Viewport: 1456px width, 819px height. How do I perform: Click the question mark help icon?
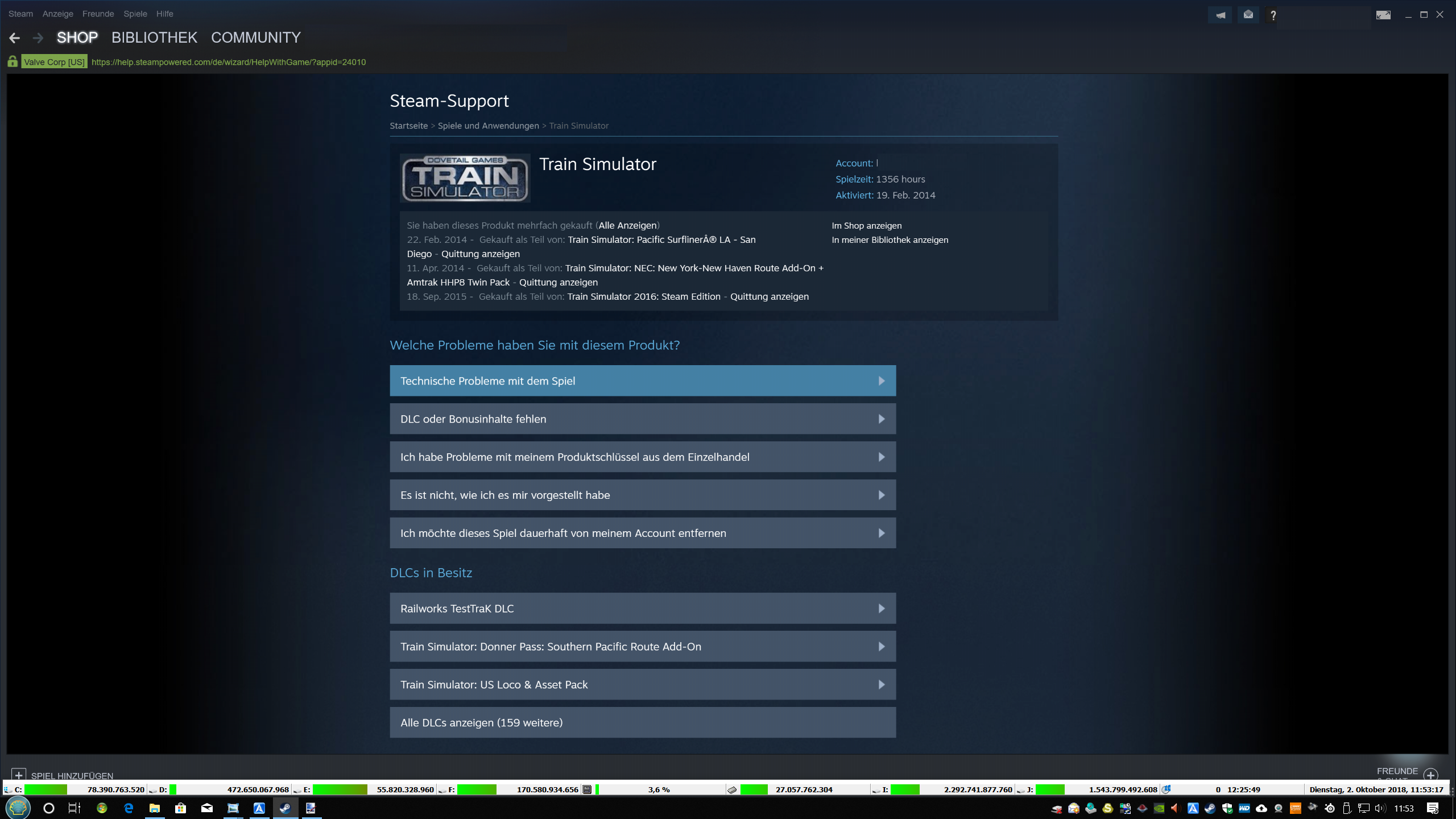pyautogui.click(x=1273, y=15)
